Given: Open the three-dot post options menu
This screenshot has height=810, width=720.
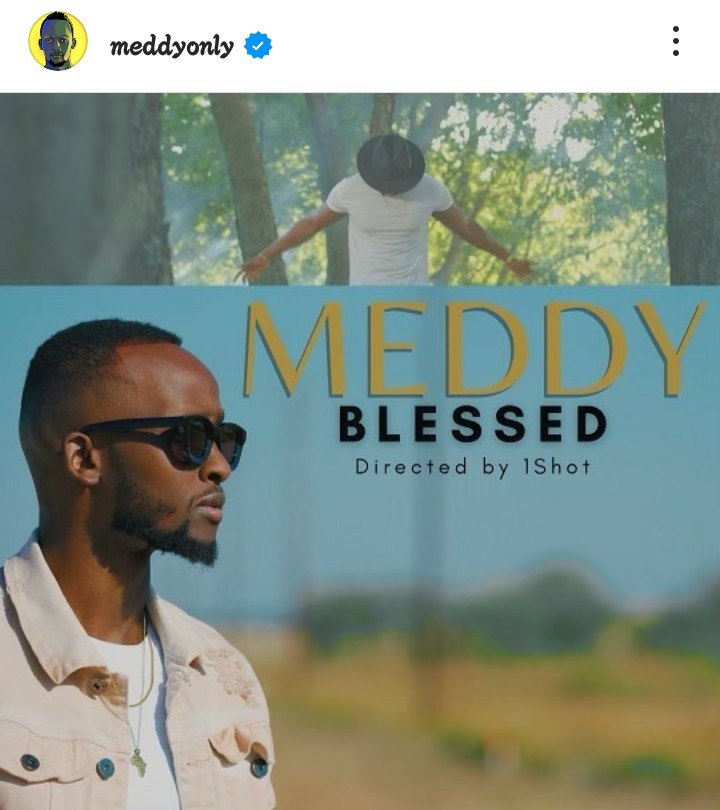Looking at the screenshot, I should click(676, 41).
